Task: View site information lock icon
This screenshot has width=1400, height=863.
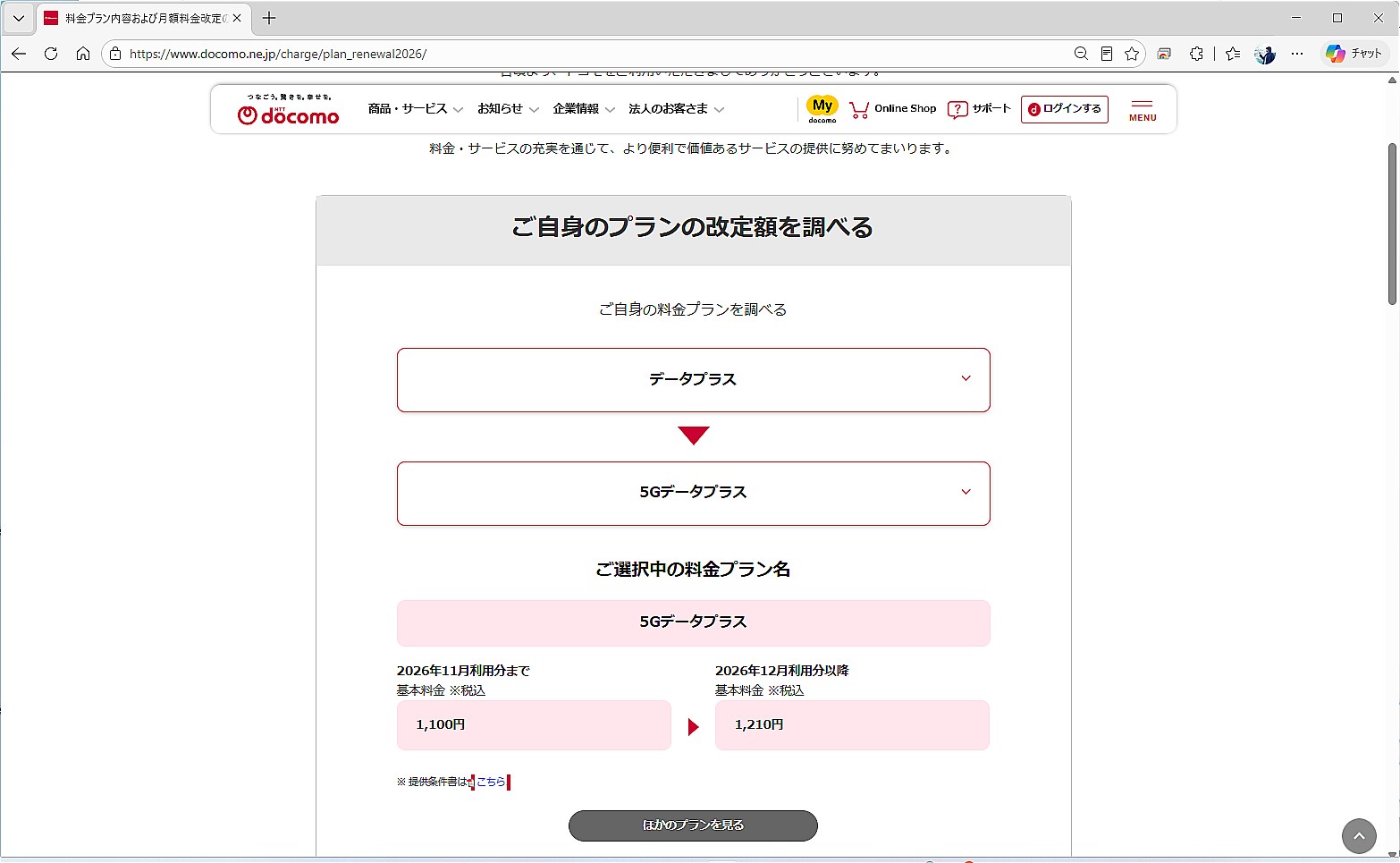Action: 115,54
